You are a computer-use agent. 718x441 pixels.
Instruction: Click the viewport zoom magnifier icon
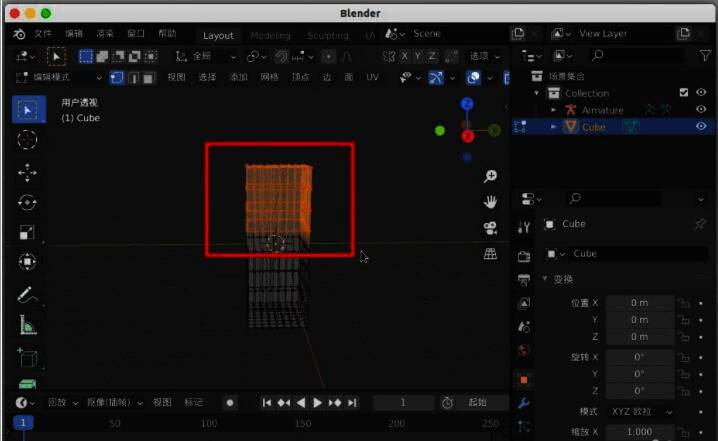491,177
